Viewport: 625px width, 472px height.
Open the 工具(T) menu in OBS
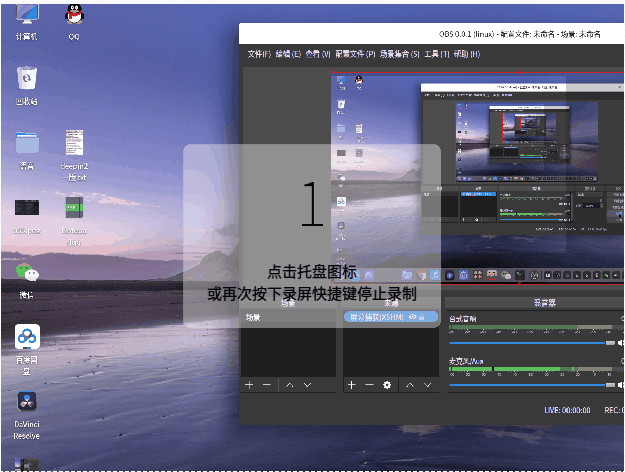(x=436, y=54)
